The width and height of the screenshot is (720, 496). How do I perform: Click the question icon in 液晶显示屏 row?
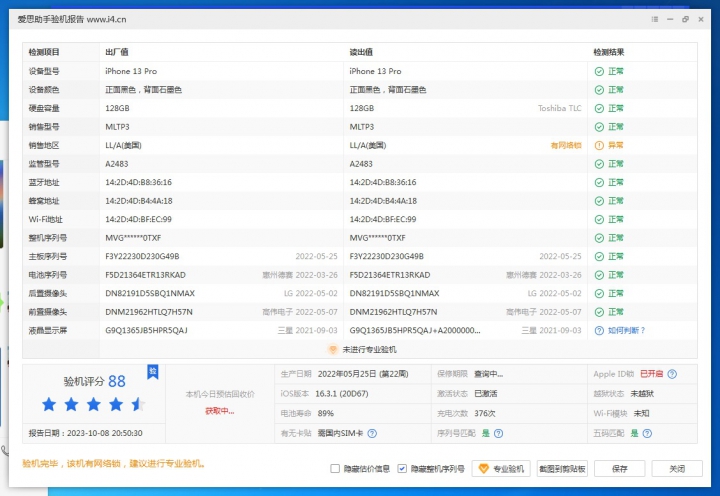(x=599, y=330)
